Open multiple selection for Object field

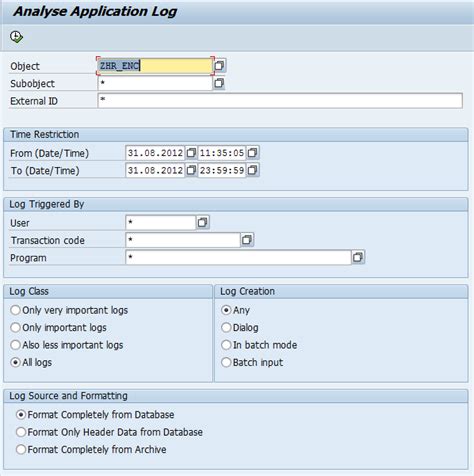click(x=219, y=65)
